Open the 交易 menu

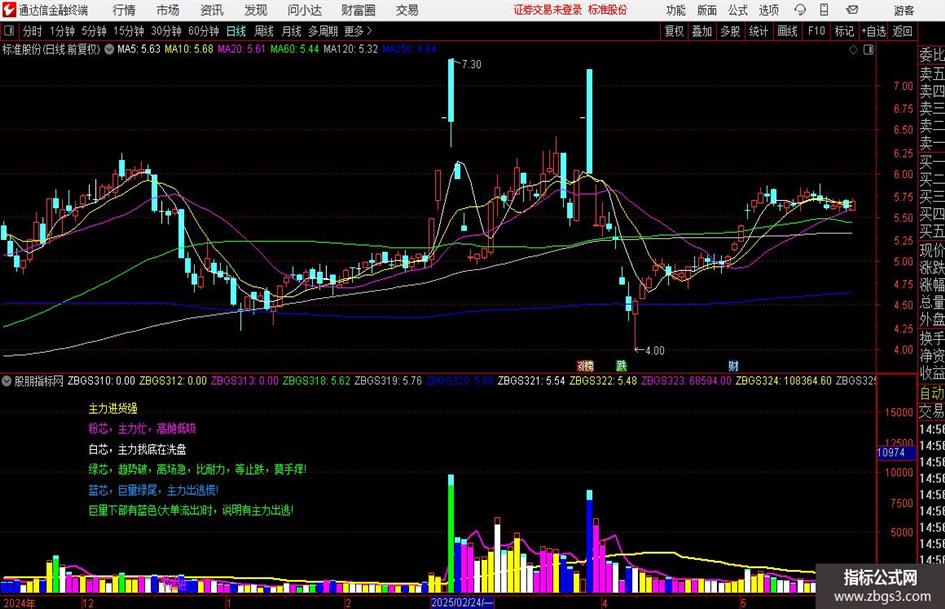point(407,10)
